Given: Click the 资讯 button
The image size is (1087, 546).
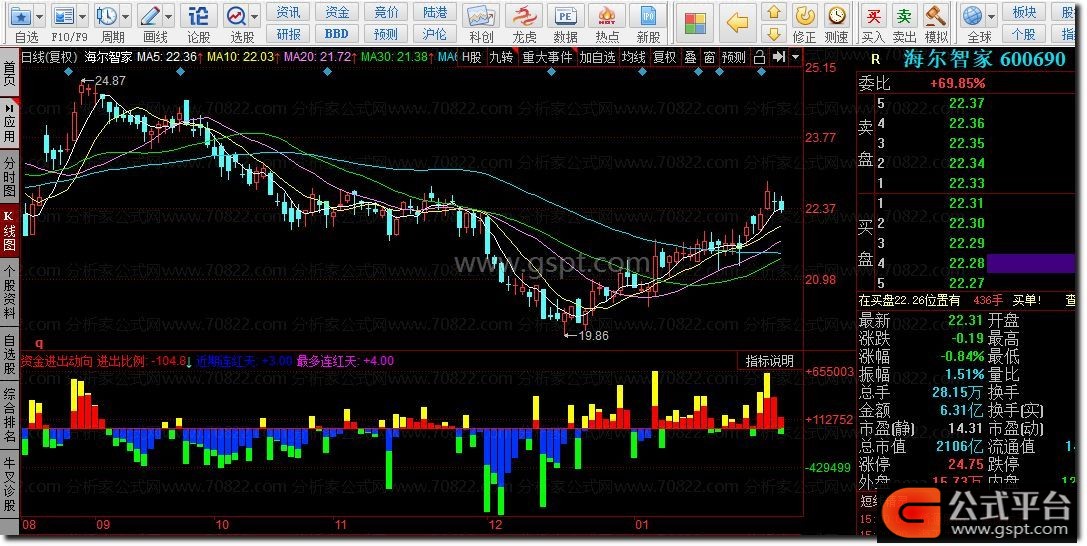Looking at the screenshot, I should (288, 12).
